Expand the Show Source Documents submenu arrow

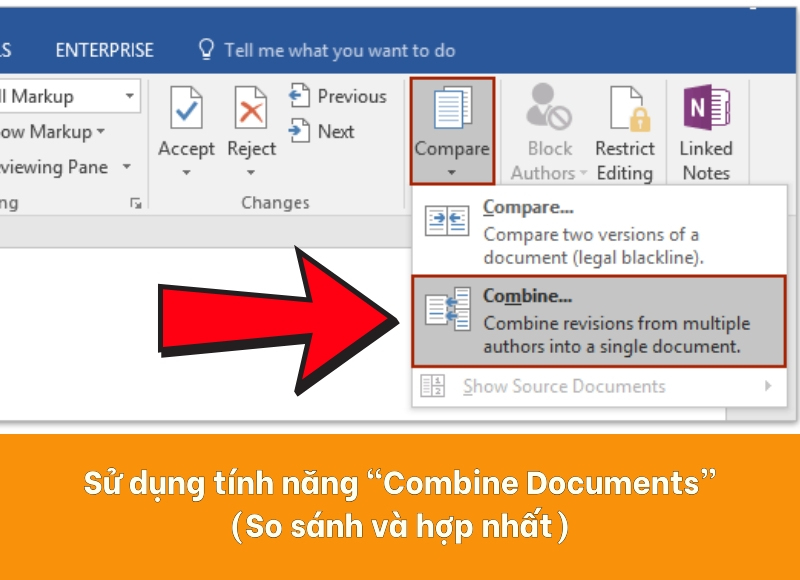pyautogui.click(x=768, y=386)
